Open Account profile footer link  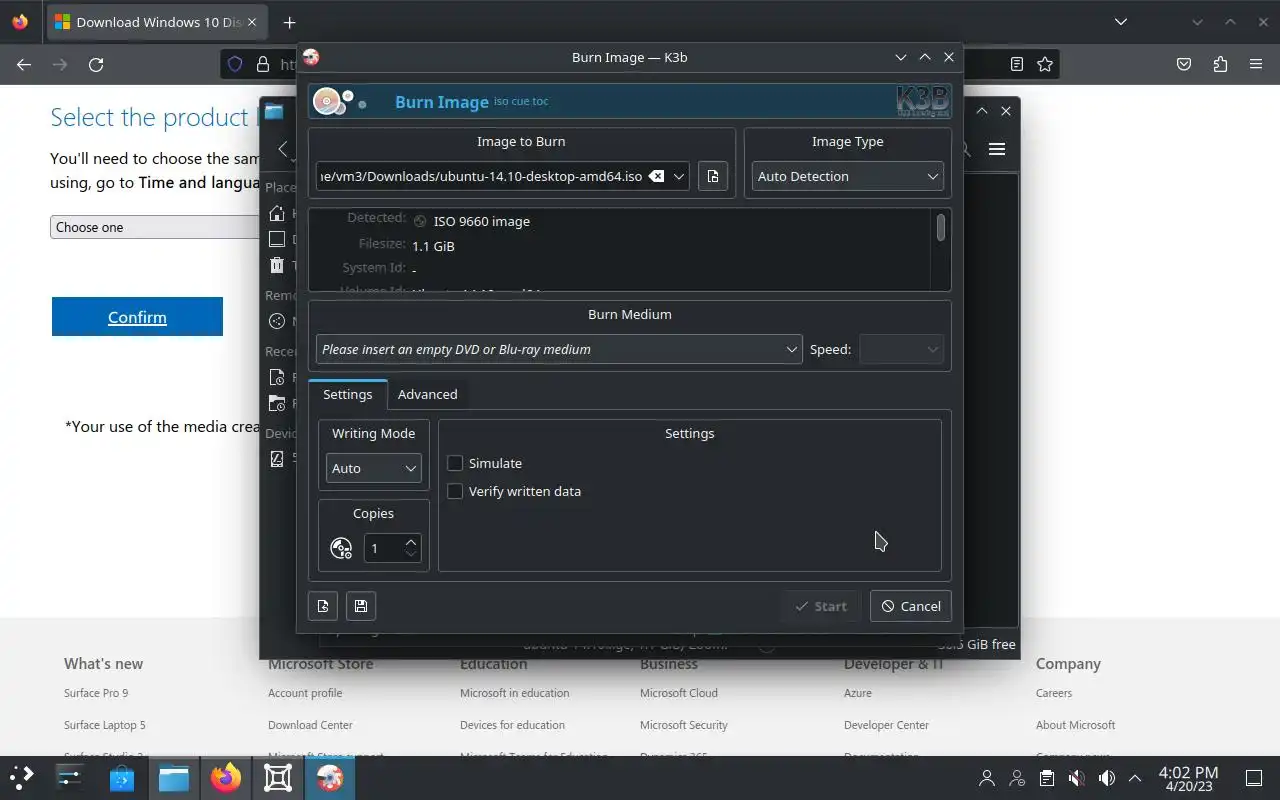coord(305,693)
